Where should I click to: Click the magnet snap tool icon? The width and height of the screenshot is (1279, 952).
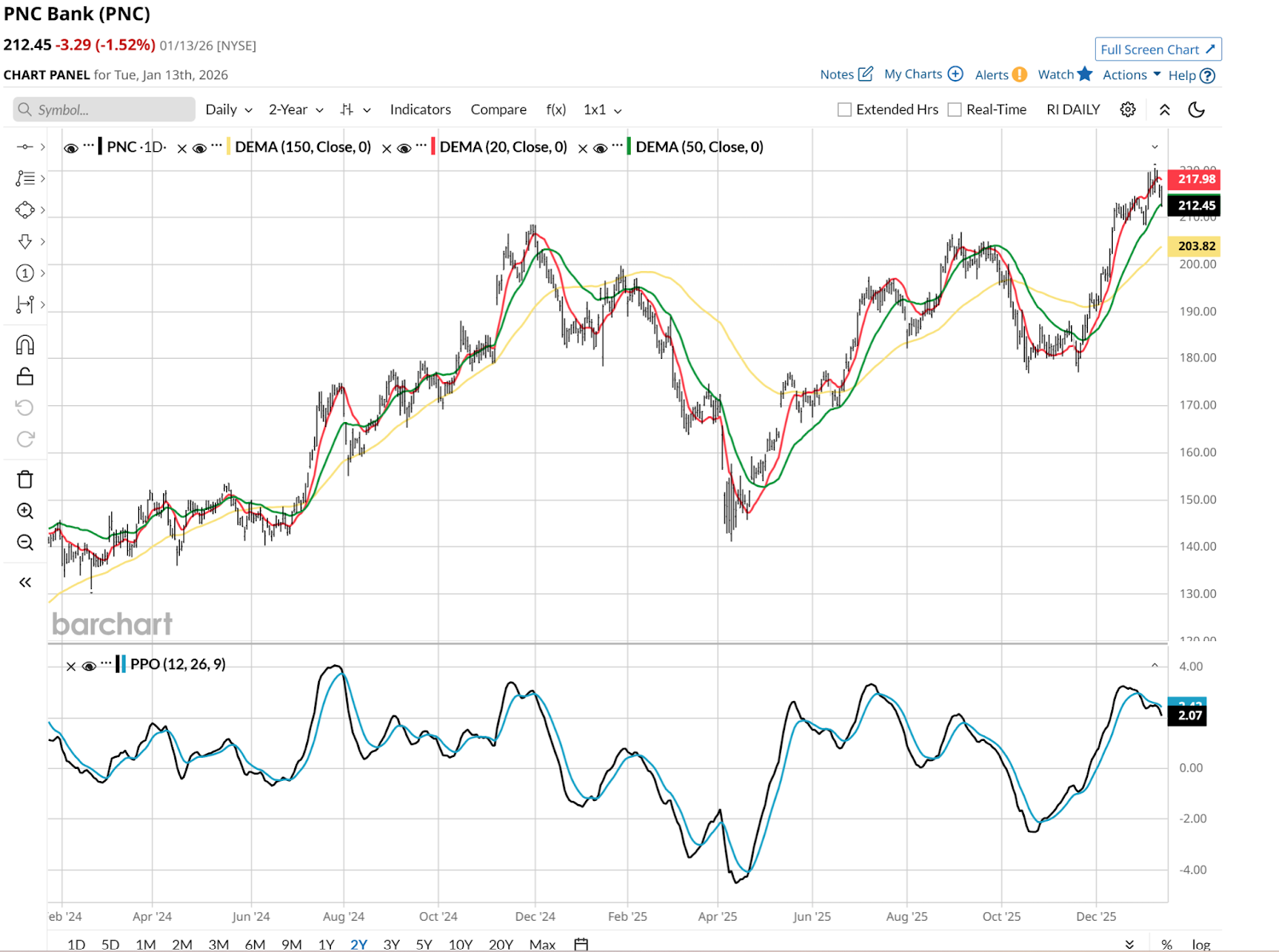[25, 345]
